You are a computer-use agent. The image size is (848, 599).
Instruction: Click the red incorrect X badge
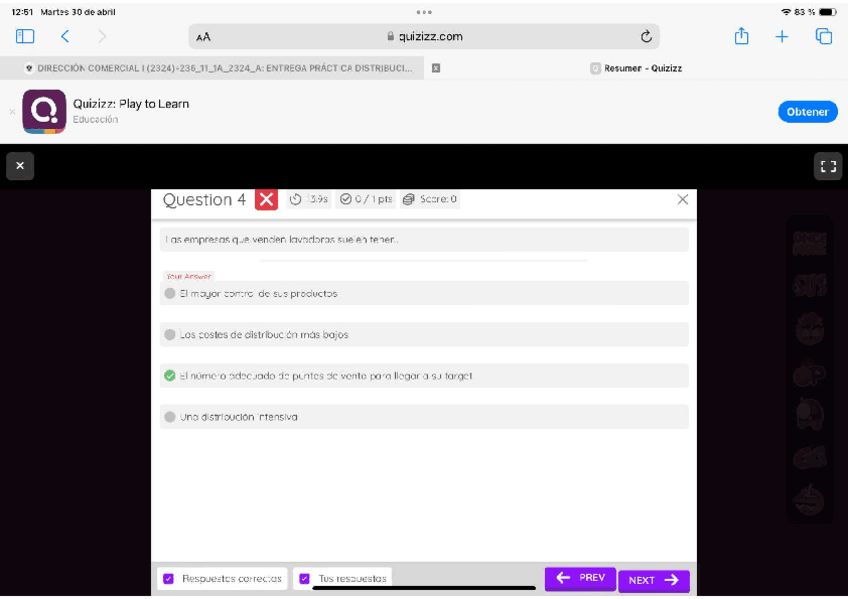[x=266, y=199]
